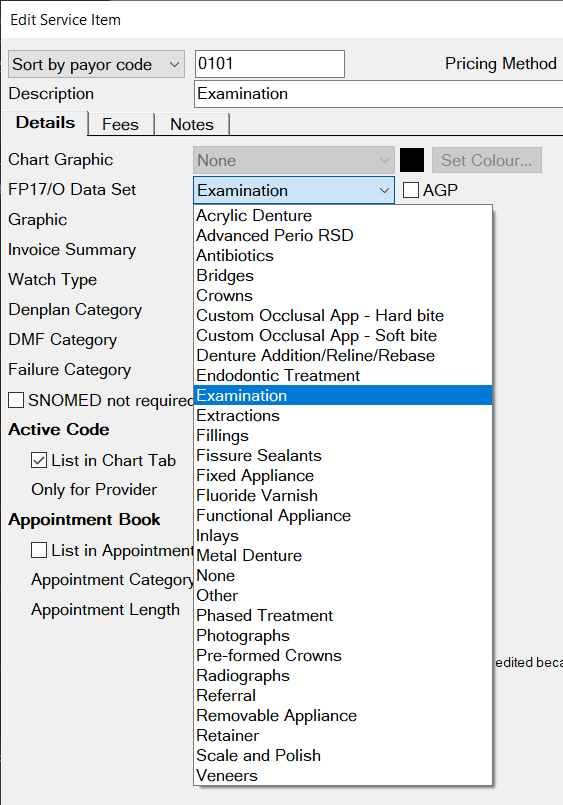Click the payor code field containing 0101
The height and width of the screenshot is (805, 563).
[x=269, y=64]
